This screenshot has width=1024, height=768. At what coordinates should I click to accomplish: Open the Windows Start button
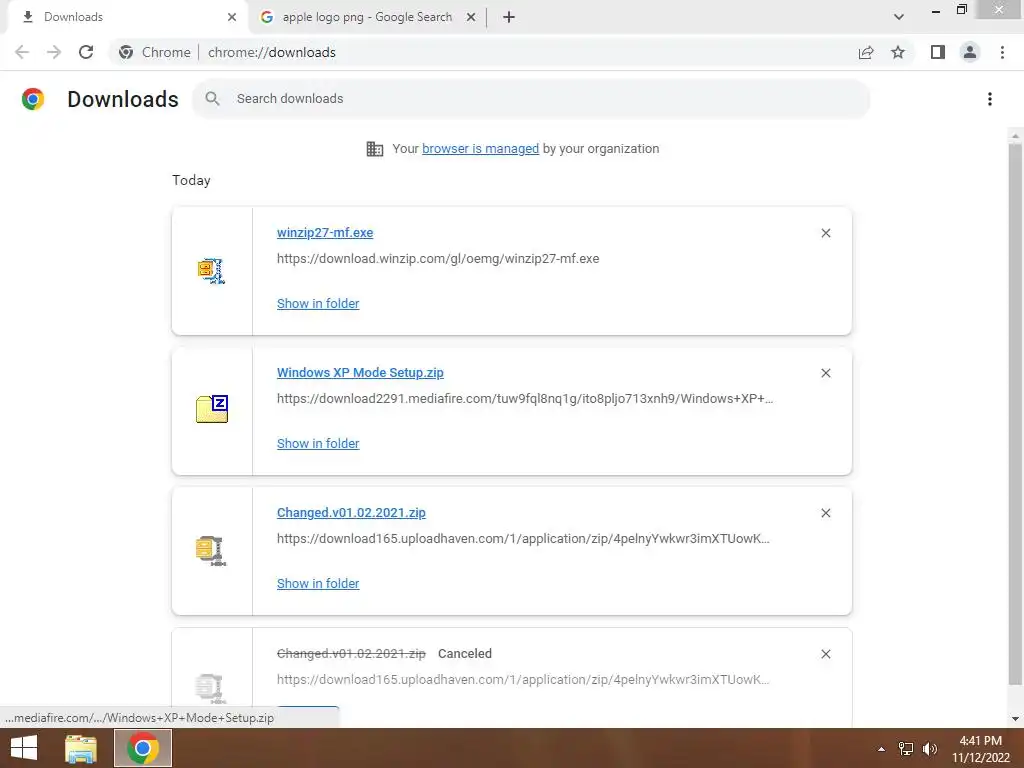tap(24, 748)
